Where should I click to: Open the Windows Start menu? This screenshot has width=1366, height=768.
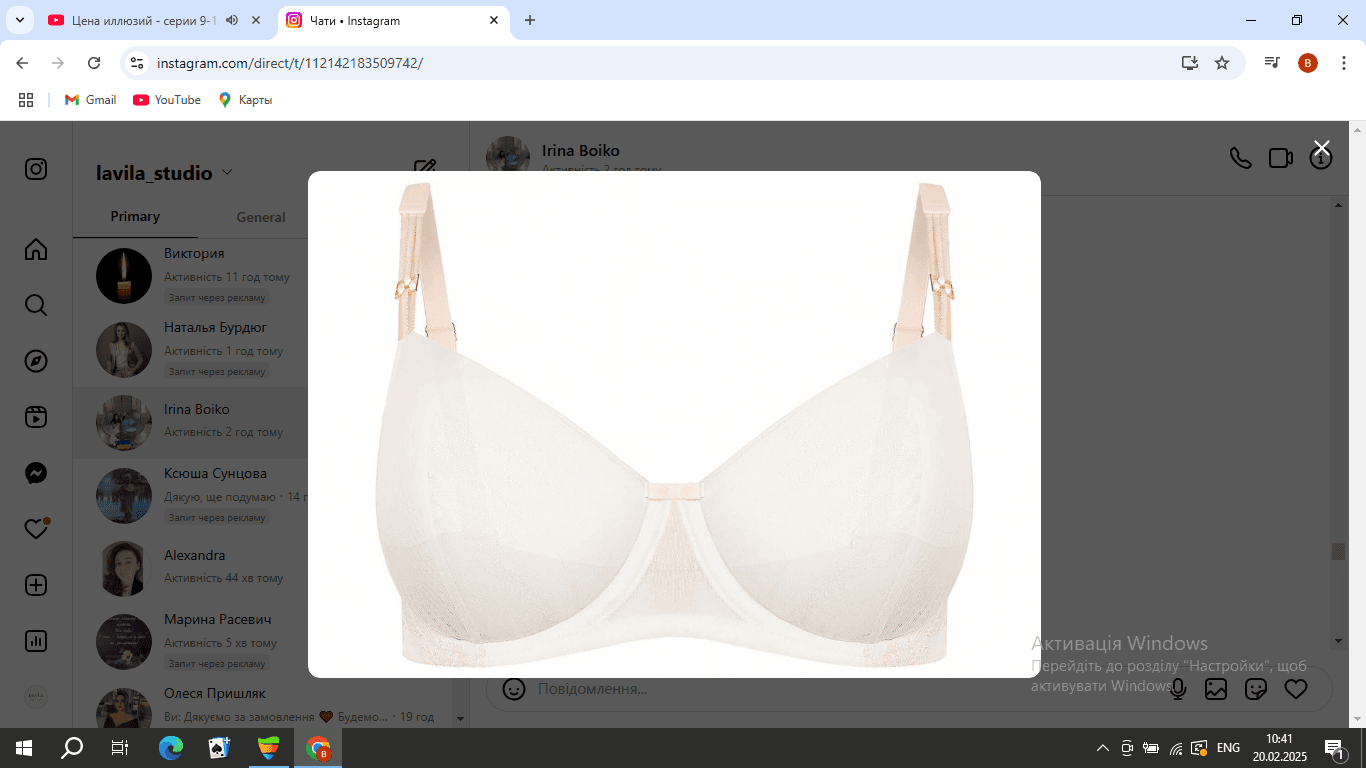(24, 747)
